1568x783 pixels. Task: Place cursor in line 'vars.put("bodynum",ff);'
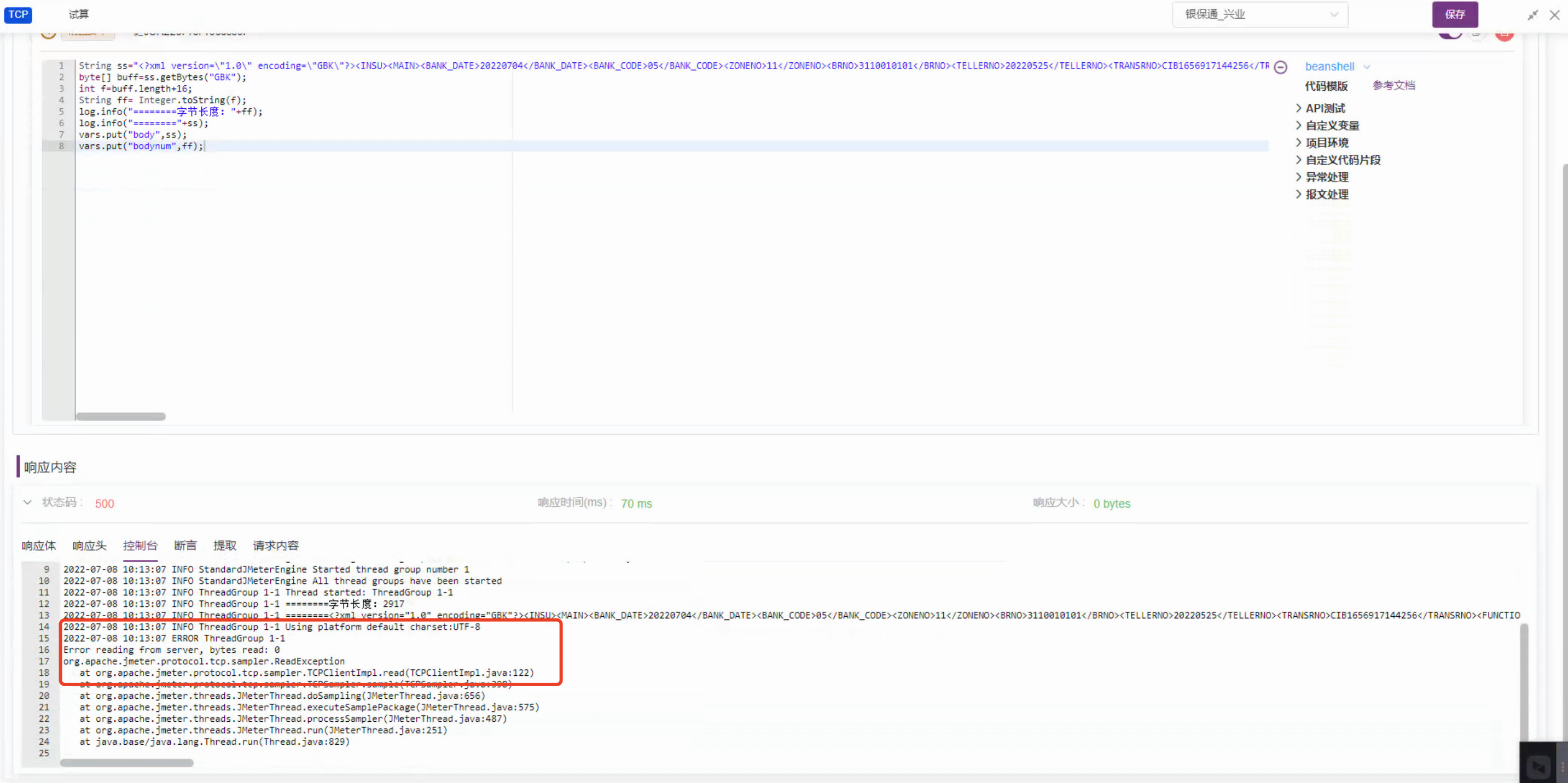click(141, 147)
